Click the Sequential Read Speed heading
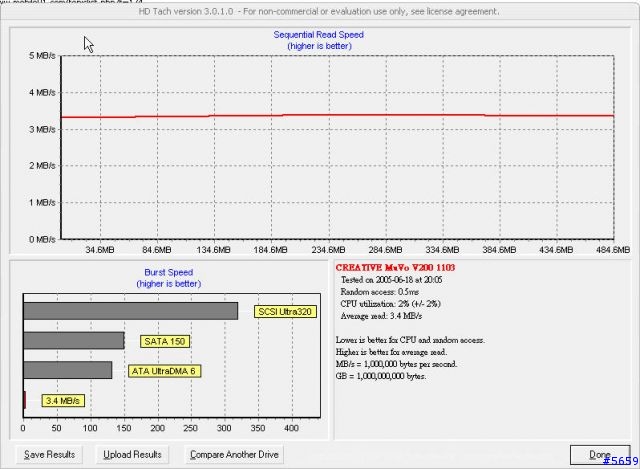Viewport: 640px width, 469px height. (x=318, y=35)
